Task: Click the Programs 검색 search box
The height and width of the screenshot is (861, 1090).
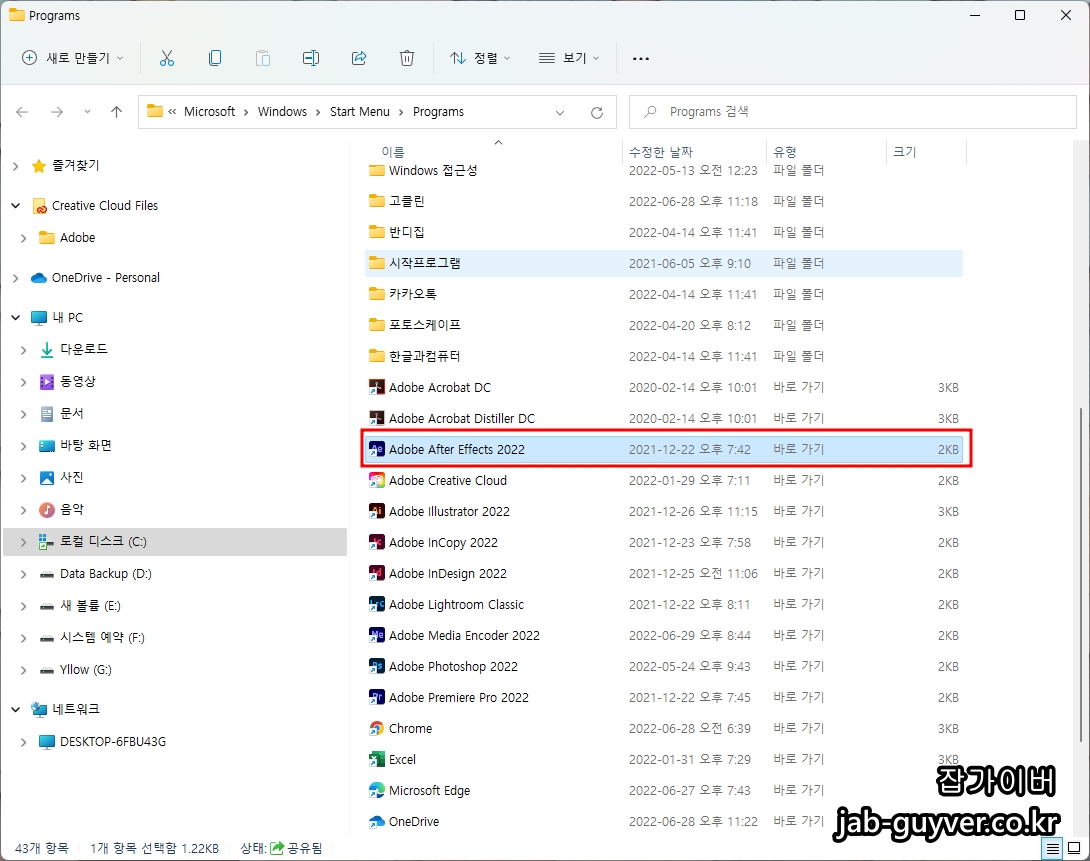Action: point(852,112)
